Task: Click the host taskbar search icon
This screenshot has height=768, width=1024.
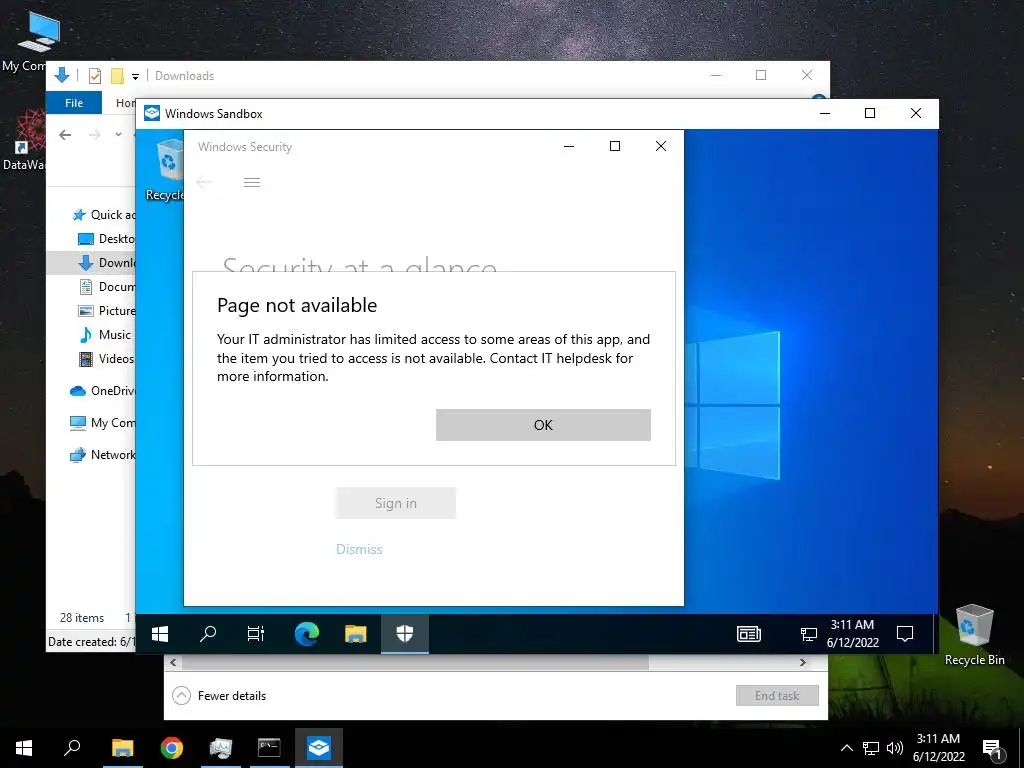Action: tap(72, 748)
